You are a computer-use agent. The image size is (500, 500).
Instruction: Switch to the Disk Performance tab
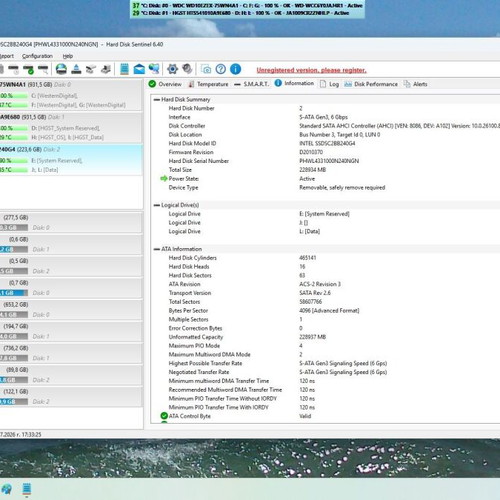tap(371, 84)
